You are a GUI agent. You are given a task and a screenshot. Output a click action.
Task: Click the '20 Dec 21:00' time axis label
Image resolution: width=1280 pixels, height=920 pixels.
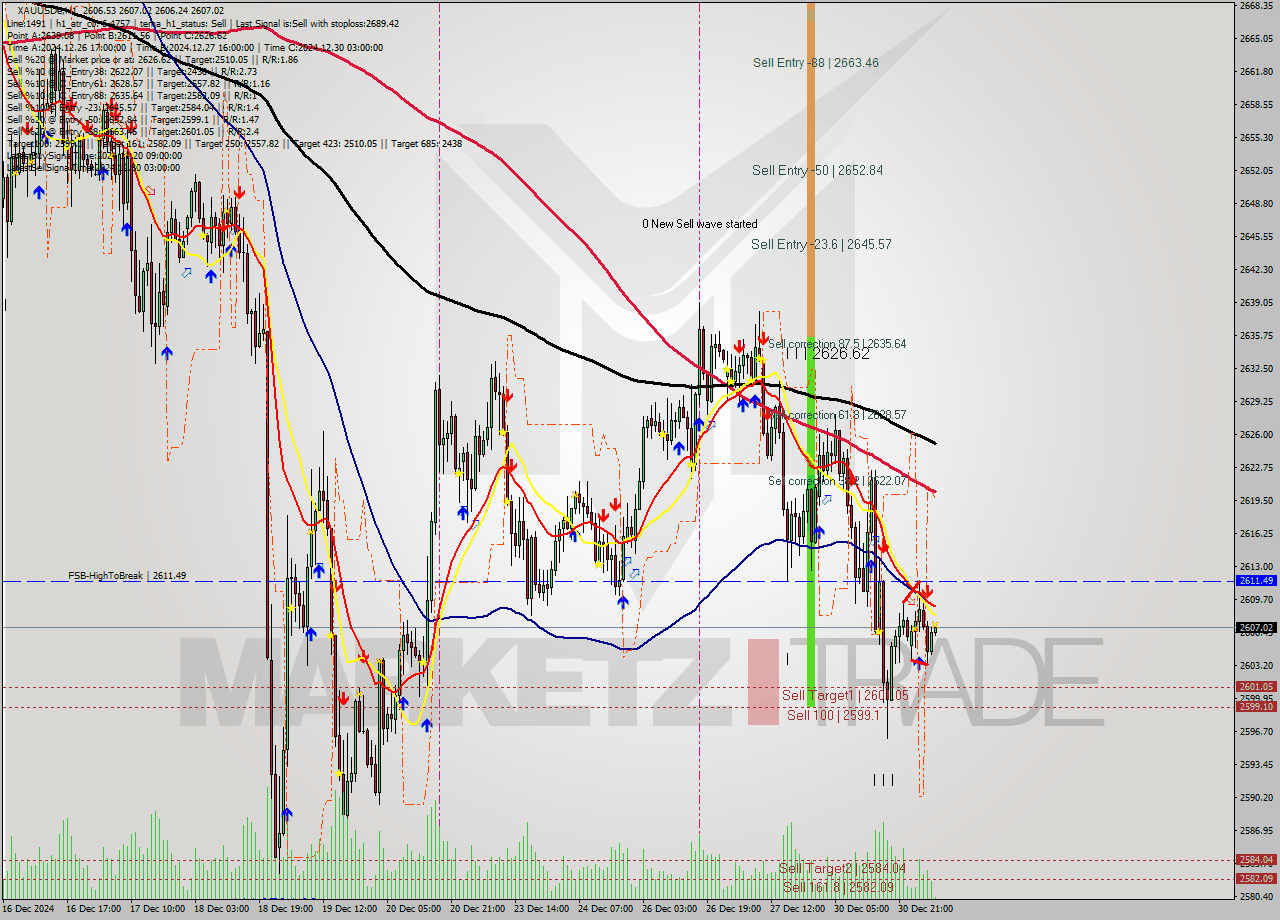click(477, 909)
